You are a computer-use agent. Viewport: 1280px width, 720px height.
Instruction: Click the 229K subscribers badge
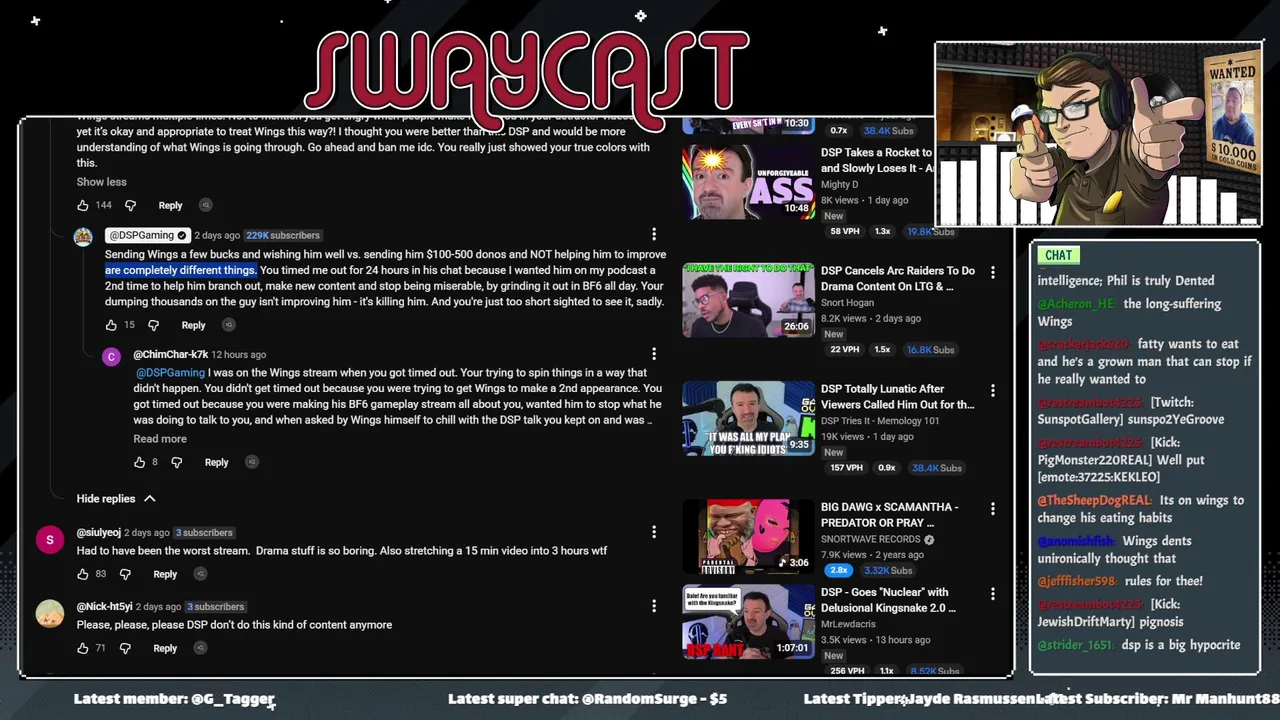coord(283,235)
